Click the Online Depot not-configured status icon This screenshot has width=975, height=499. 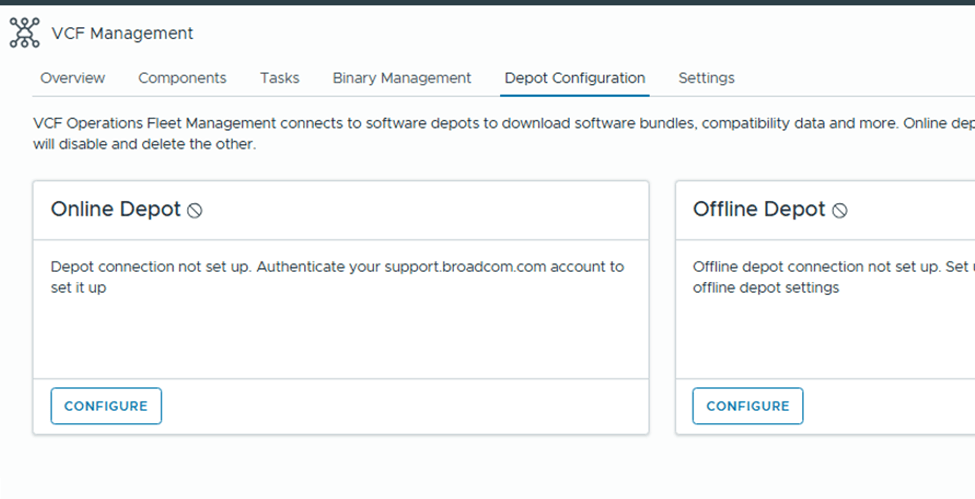click(x=195, y=210)
